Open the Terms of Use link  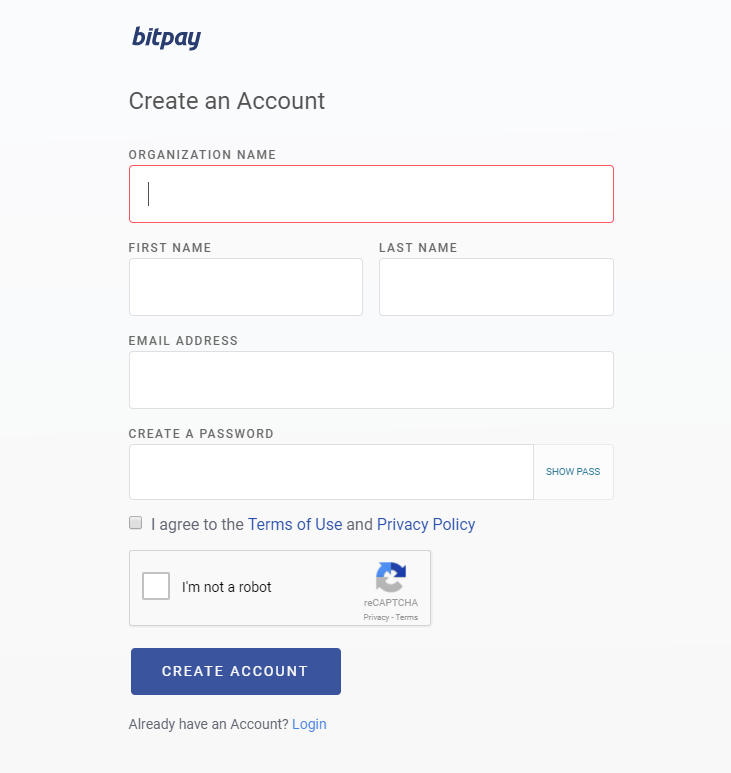(295, 524)
